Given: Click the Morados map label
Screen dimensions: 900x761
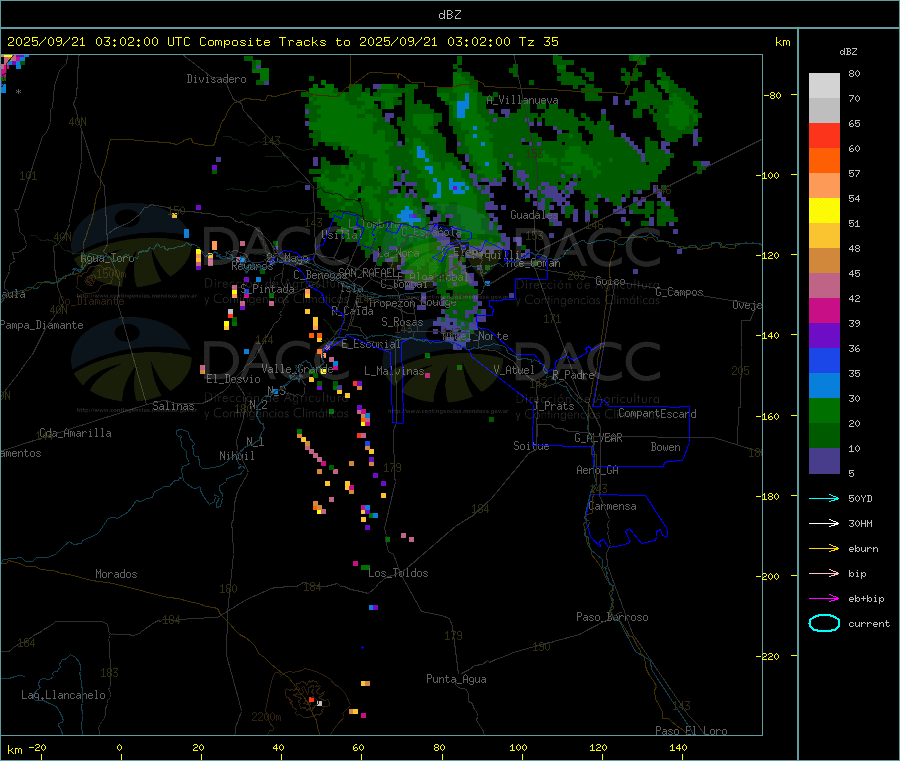Looking at the screenshot, I should 116,574.
